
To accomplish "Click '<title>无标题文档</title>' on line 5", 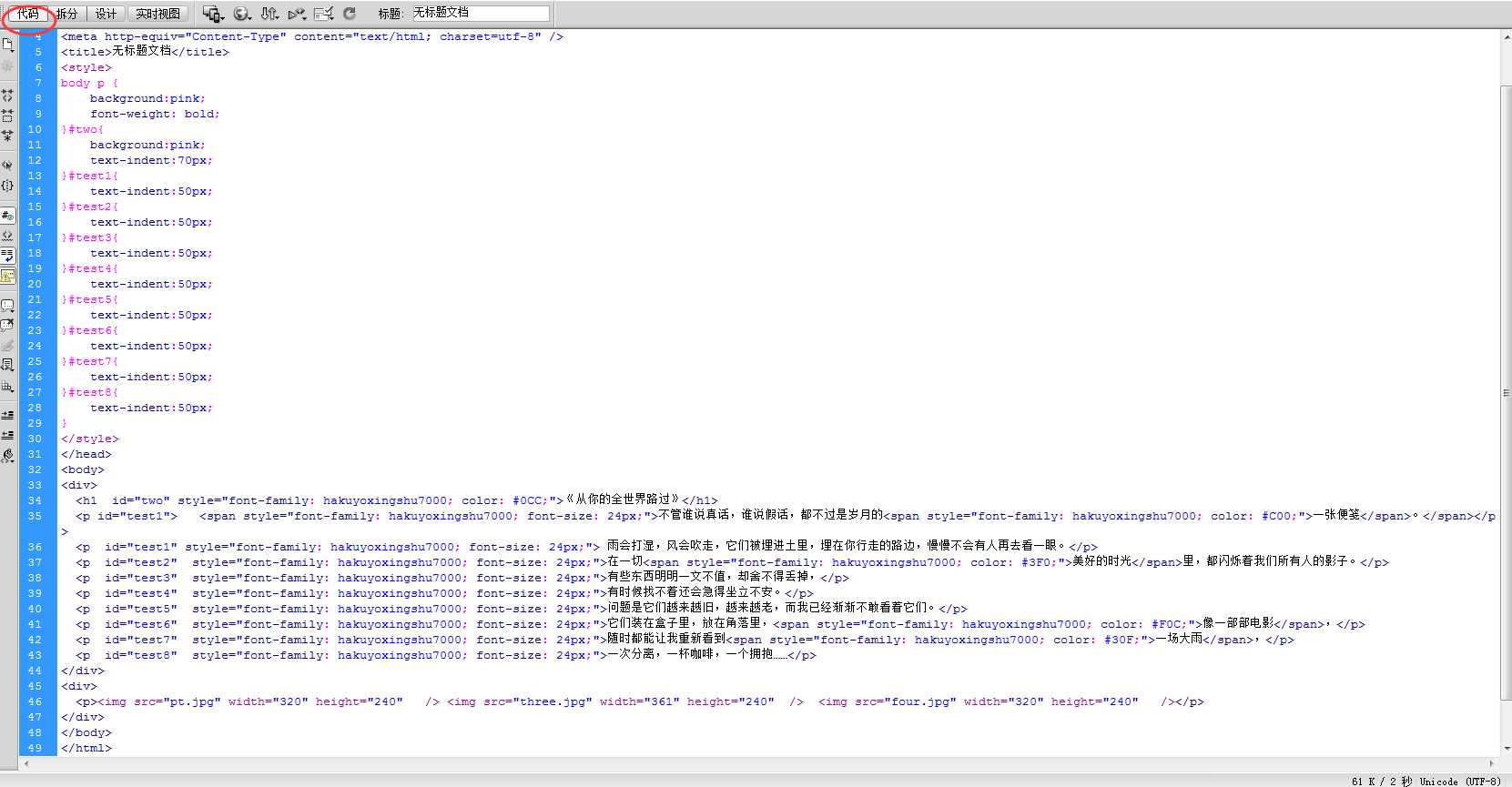I will [x=145, y=52].
